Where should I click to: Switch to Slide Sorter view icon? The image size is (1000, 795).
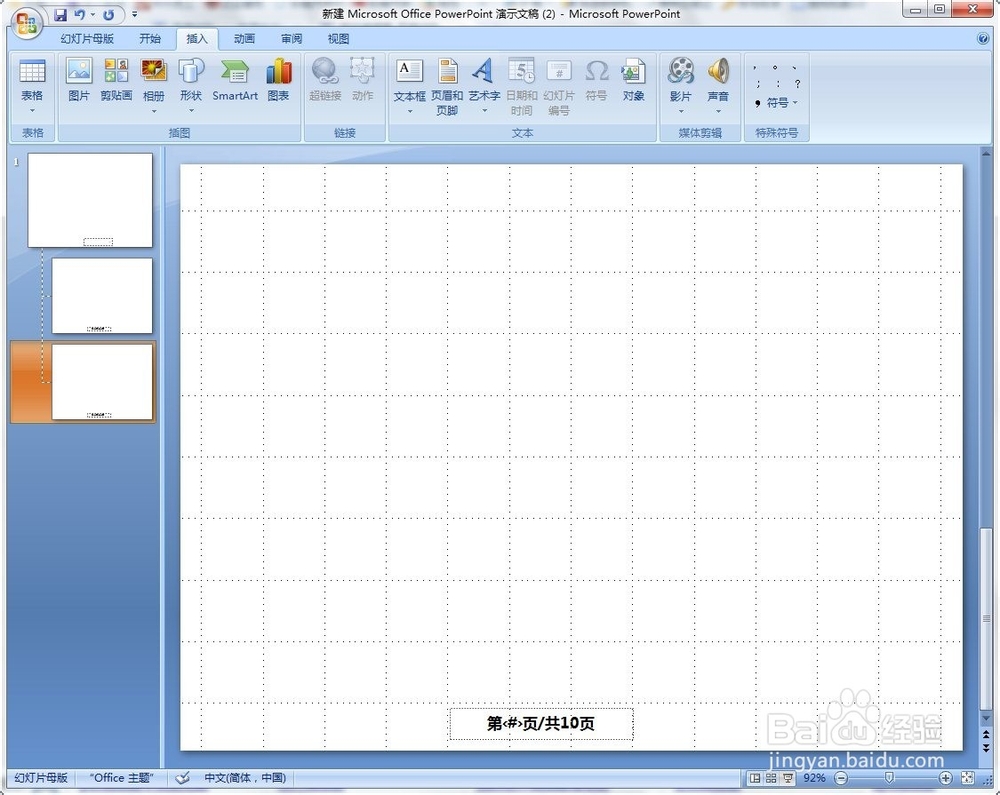click(771, 778)
